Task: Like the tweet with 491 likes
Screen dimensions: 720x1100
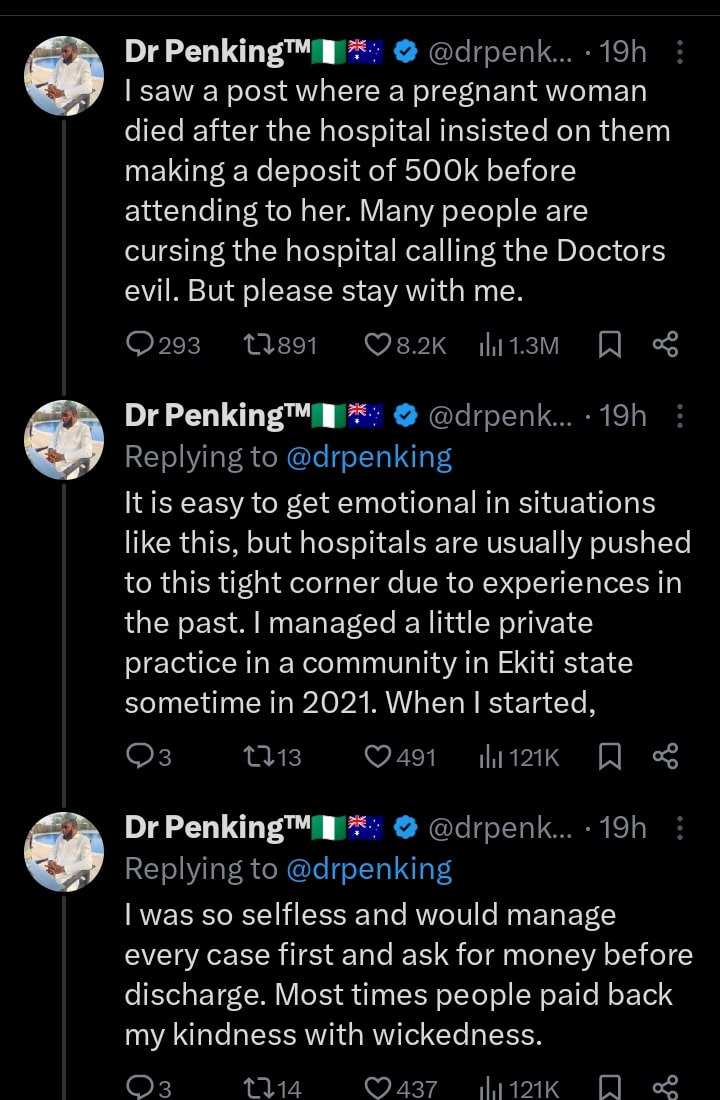Action: [377, 757]
